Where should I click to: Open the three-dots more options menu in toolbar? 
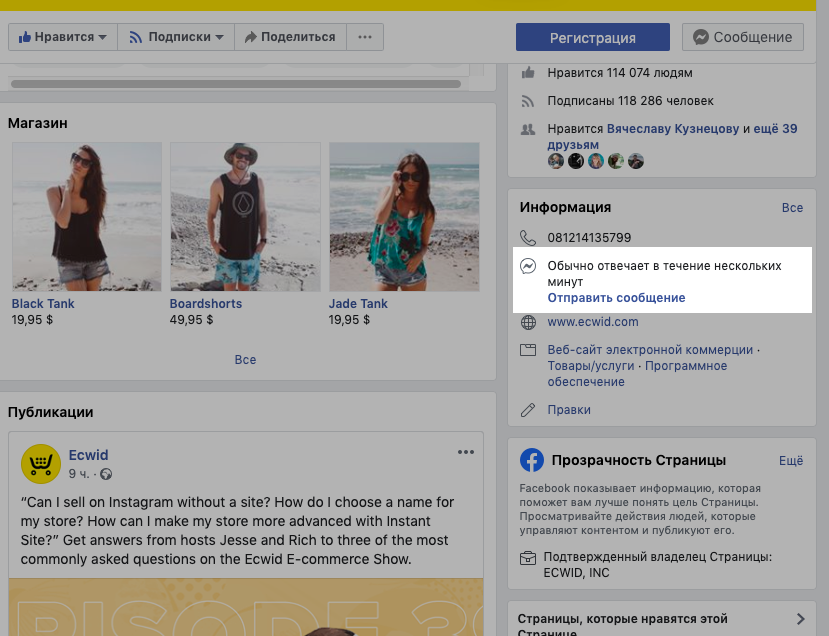[365, 37]
